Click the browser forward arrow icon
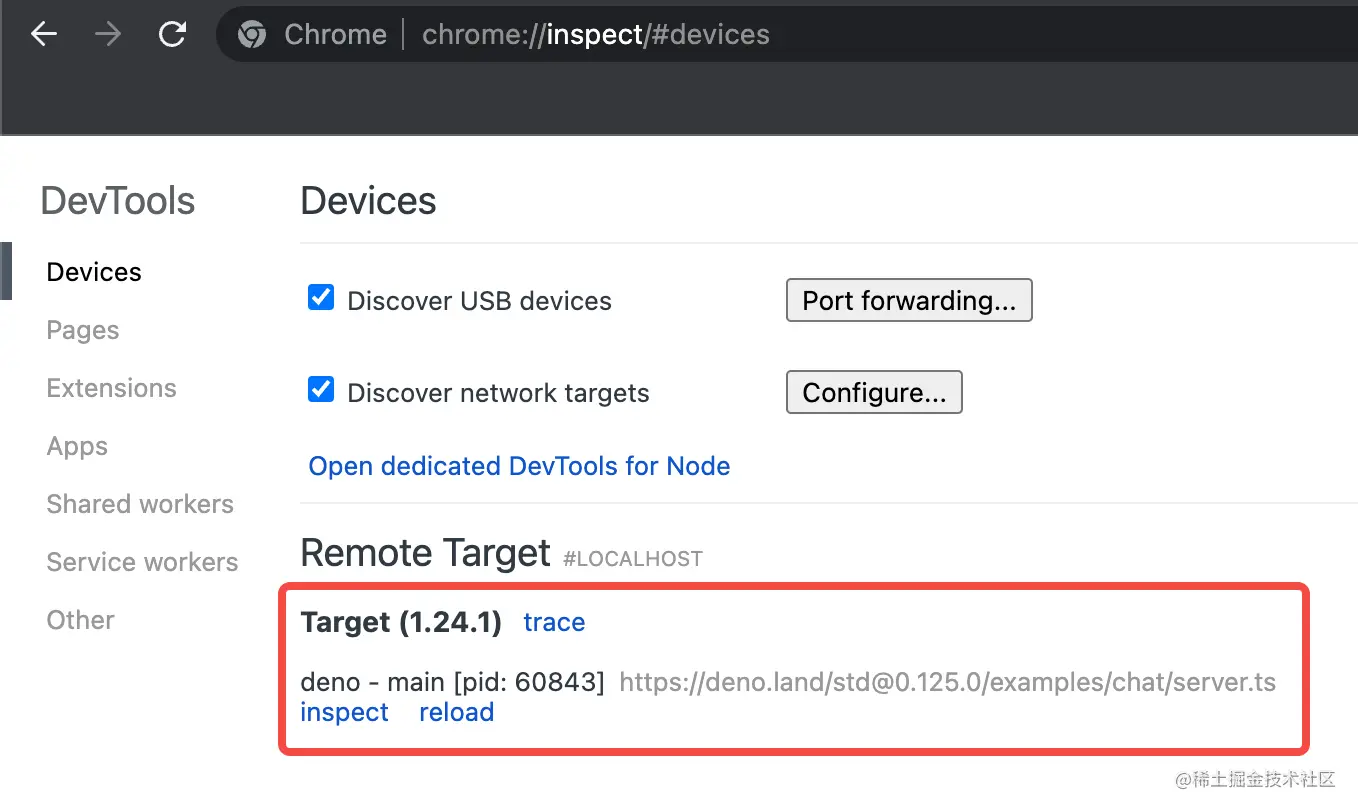Viewport: 1358px width, 812px height. (x=108, y=35)
